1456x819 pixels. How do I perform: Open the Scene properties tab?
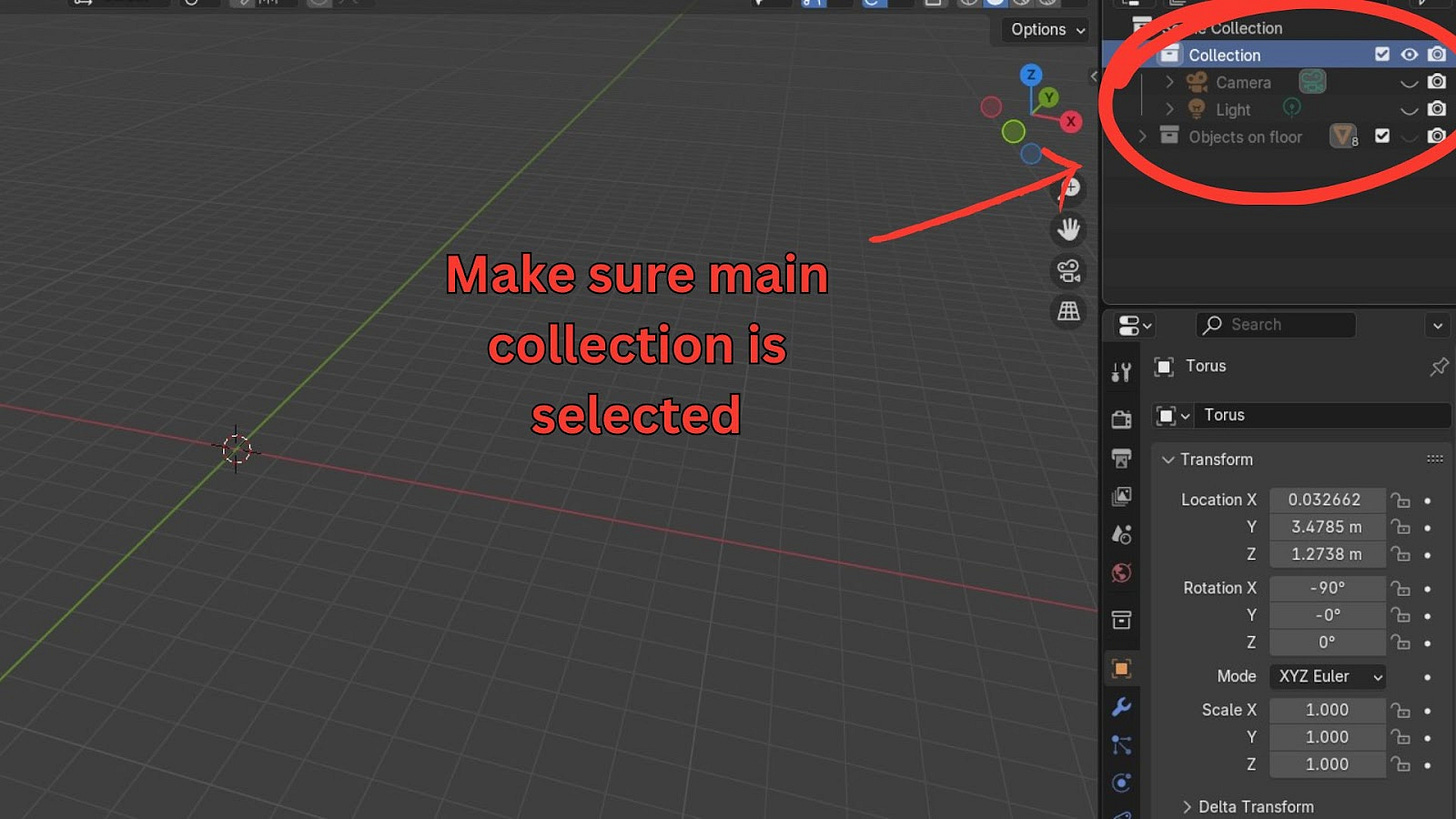pos(1121,534)
